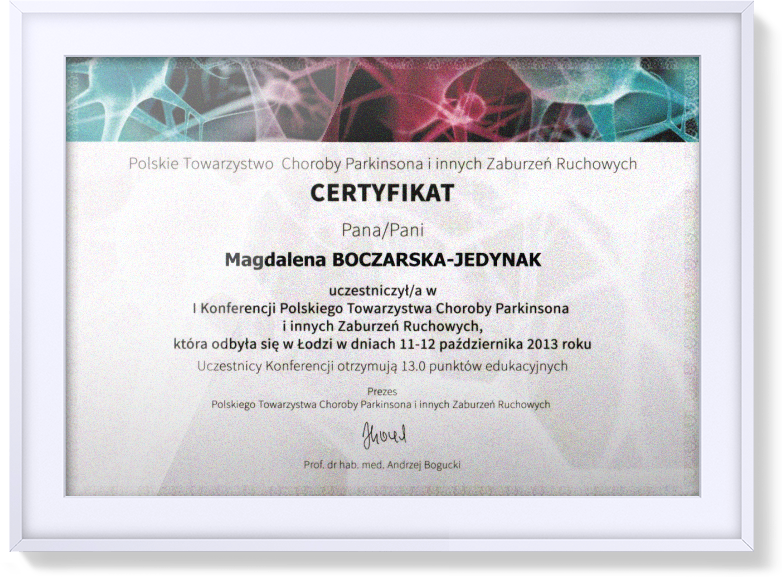
Task: Click the small society name under Prezes
Action: (381, 404)
